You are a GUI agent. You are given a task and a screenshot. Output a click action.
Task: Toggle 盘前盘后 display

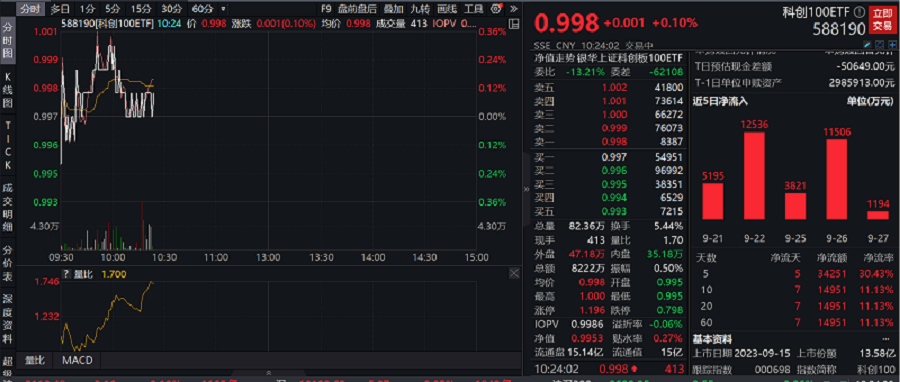357,9
